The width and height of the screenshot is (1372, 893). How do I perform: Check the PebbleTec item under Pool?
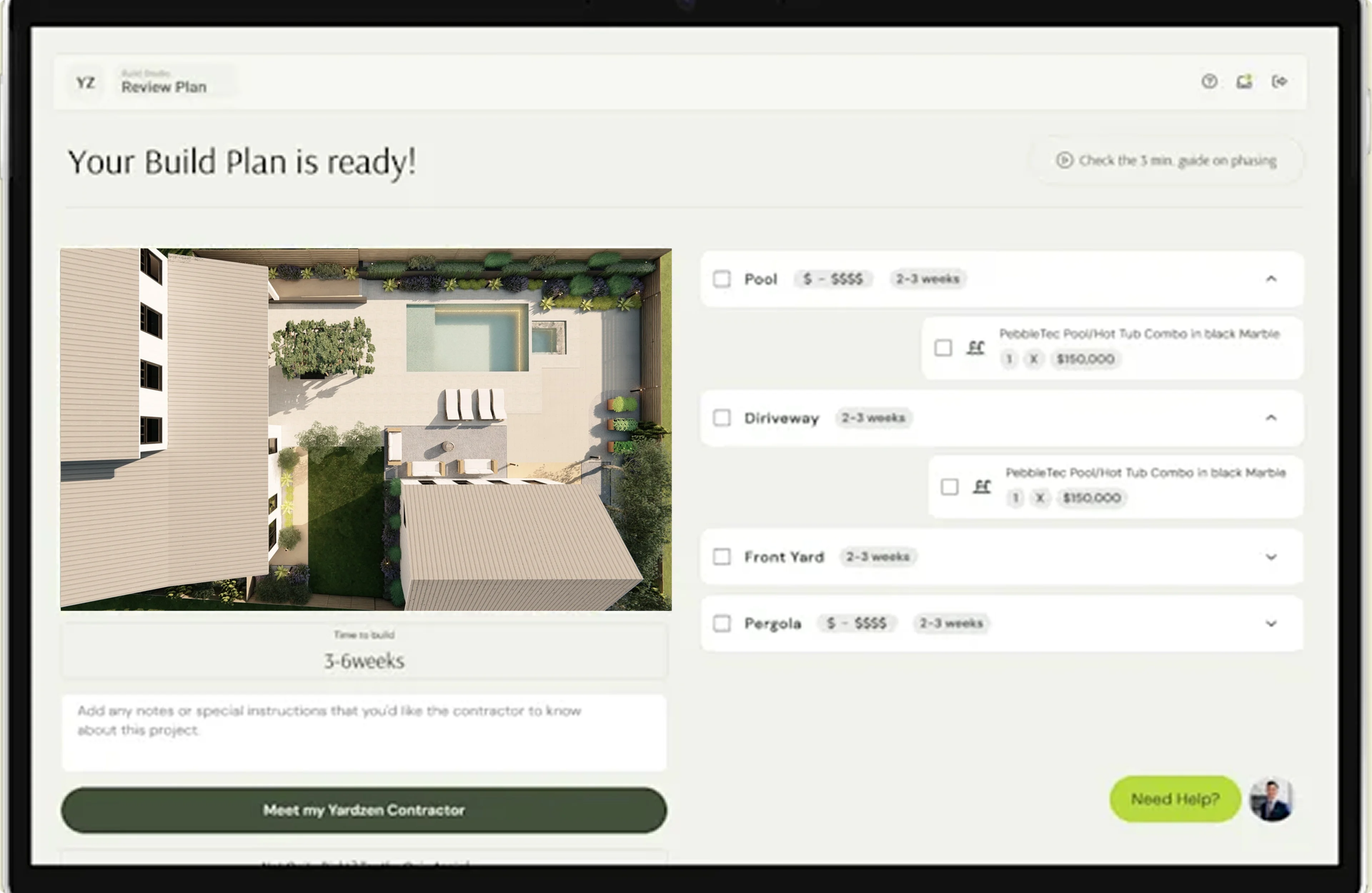(943, 348)
